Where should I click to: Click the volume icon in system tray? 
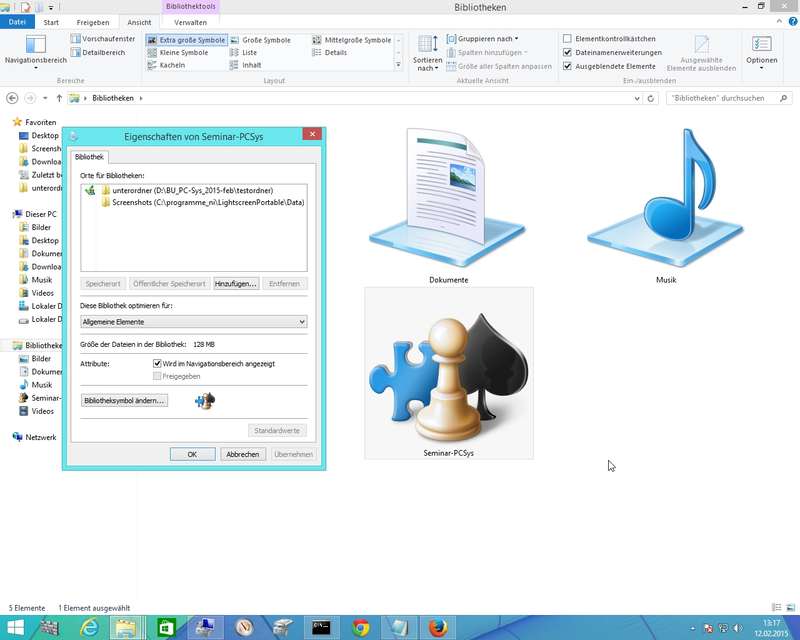[738, 628]
